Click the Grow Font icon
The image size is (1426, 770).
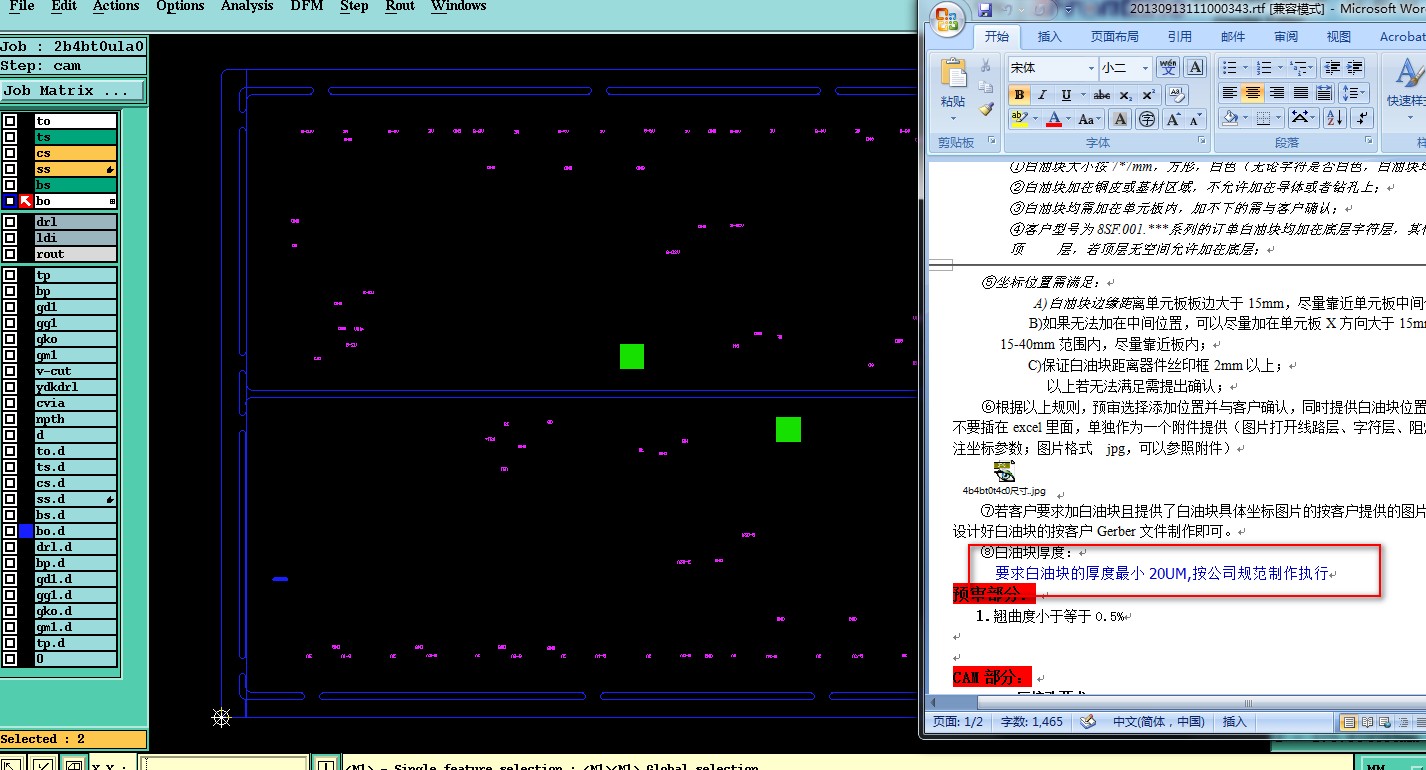pyautogui.click(x=1171, y=119)
